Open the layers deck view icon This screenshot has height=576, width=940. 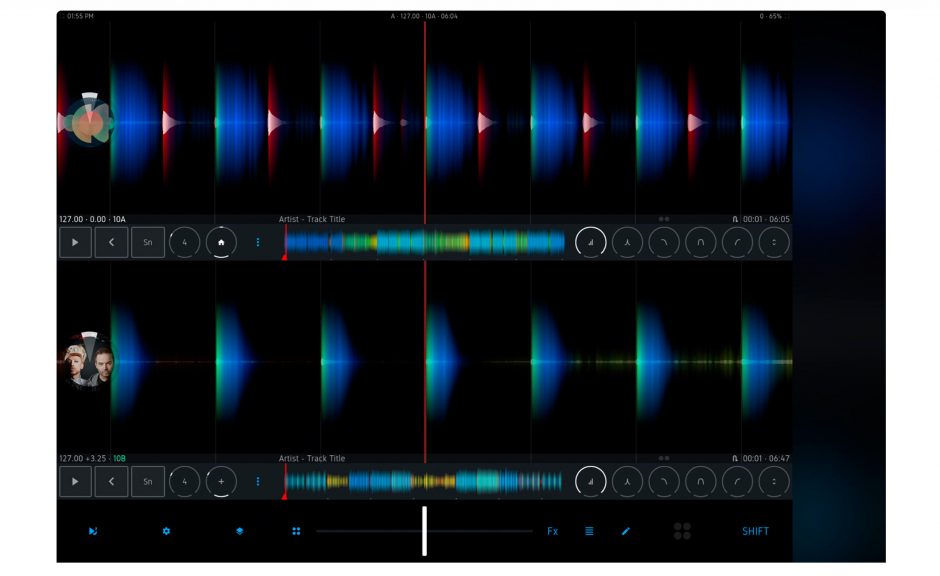(x=238, y=531)
